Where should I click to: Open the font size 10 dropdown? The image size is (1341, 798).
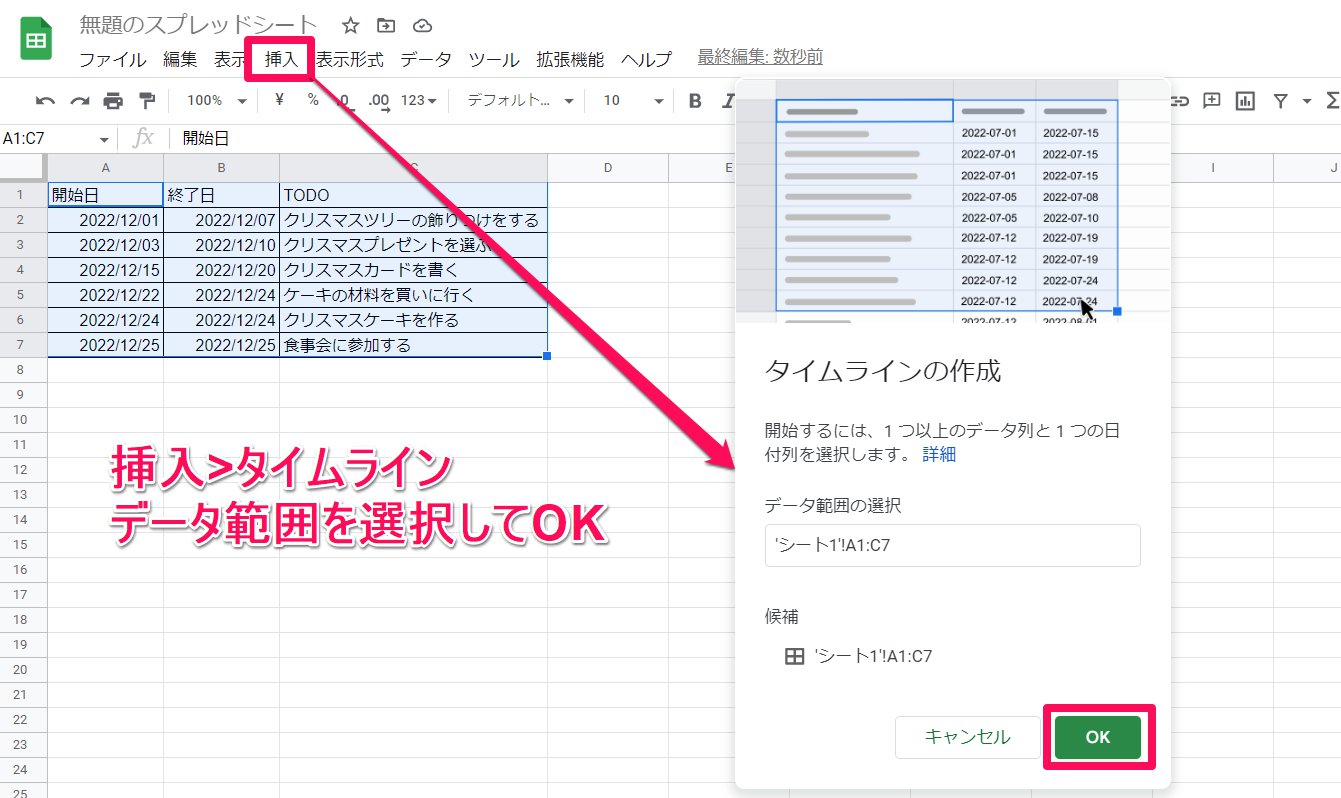click(x=634, y=100)
